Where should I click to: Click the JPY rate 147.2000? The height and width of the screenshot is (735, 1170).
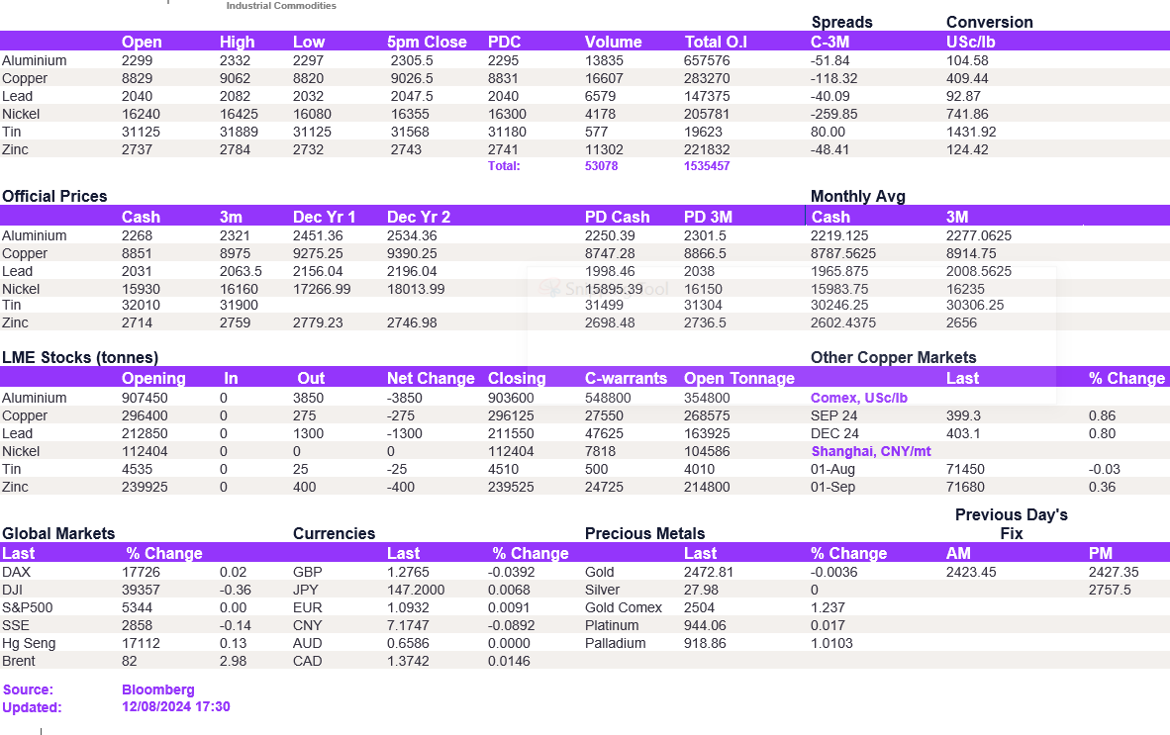(x=416, y=591)
